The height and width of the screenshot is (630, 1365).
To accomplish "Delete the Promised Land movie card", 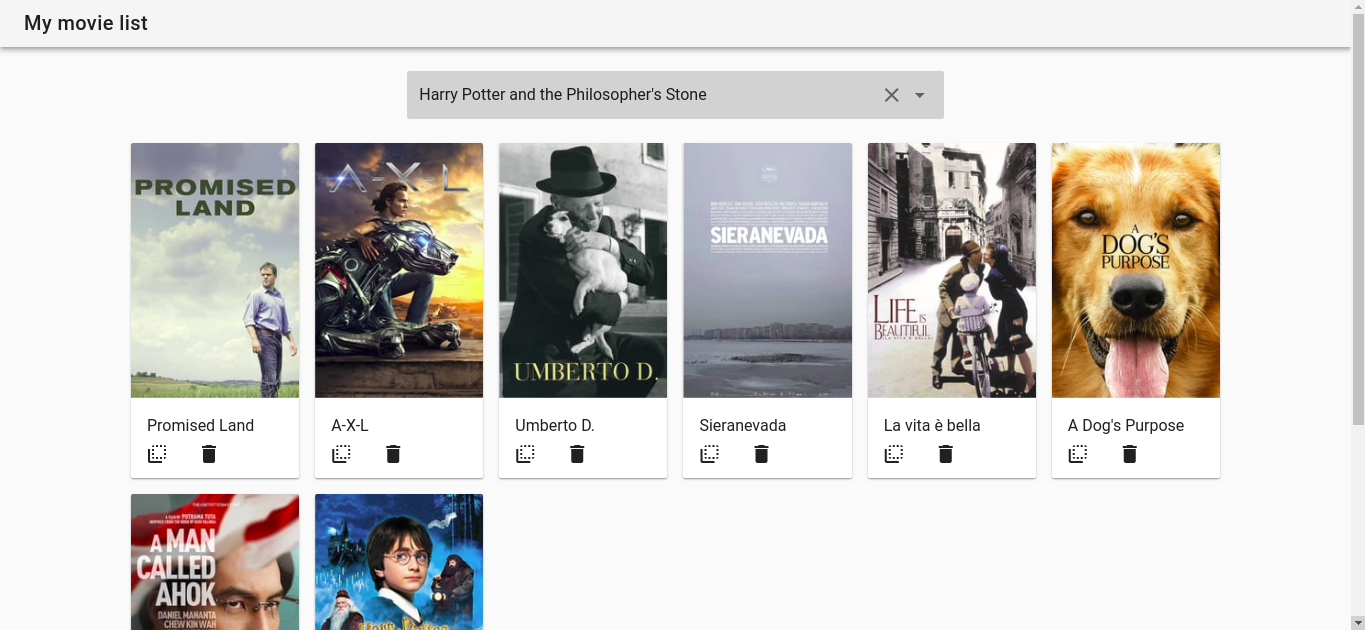I will click(209, 454).
